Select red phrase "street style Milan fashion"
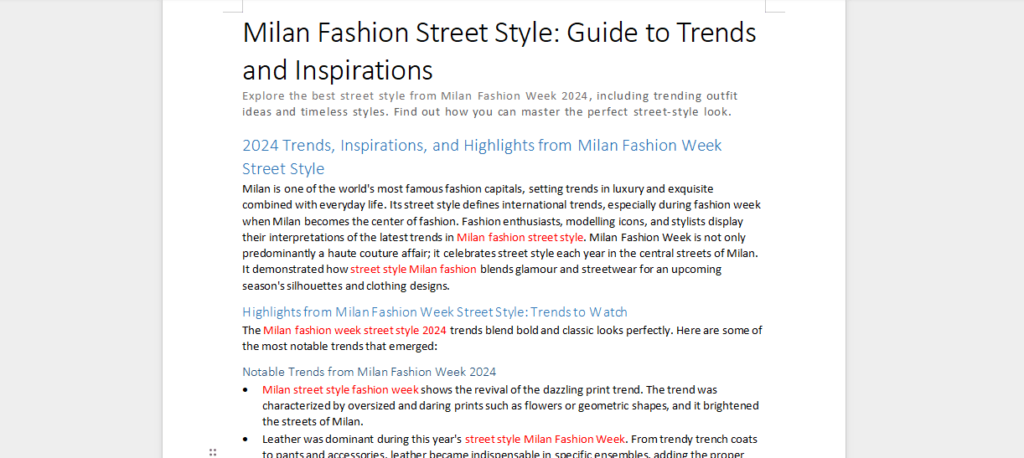Screen dimensions: 1024x458 coord(413,269)
